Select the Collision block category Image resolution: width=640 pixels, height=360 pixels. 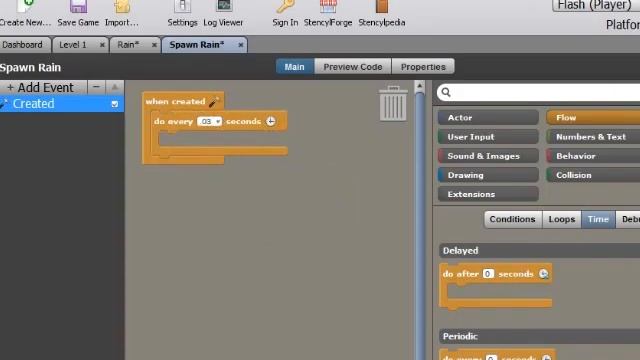point(593,175)
